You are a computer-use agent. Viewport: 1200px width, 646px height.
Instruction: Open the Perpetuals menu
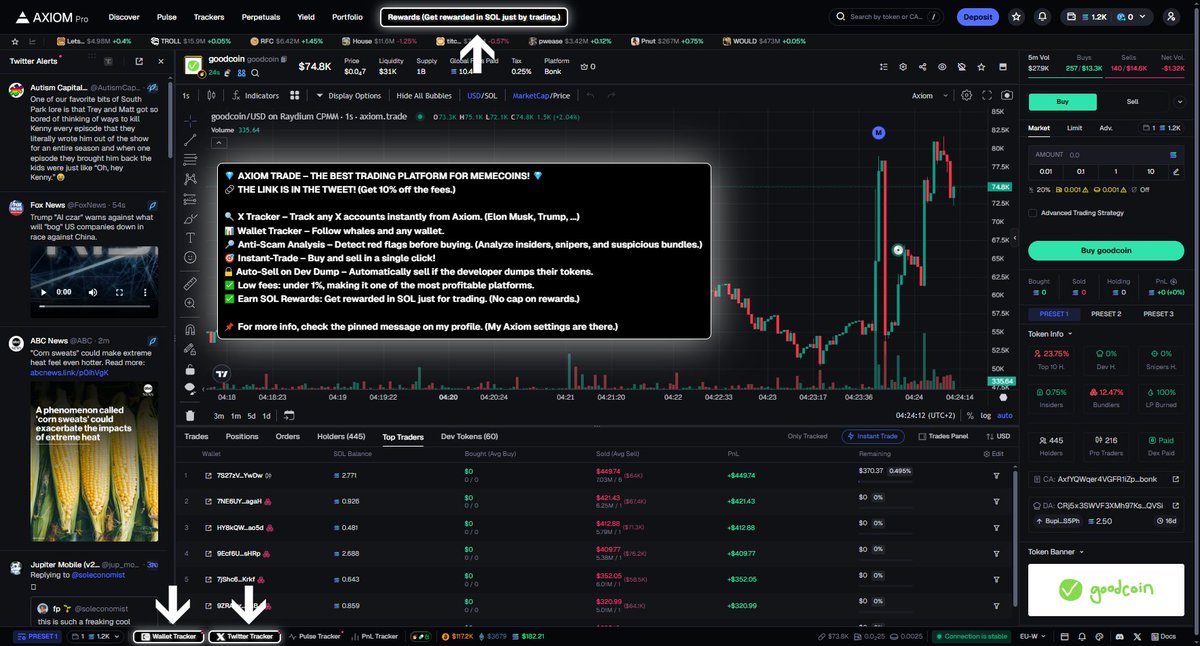tap(261, 17)
